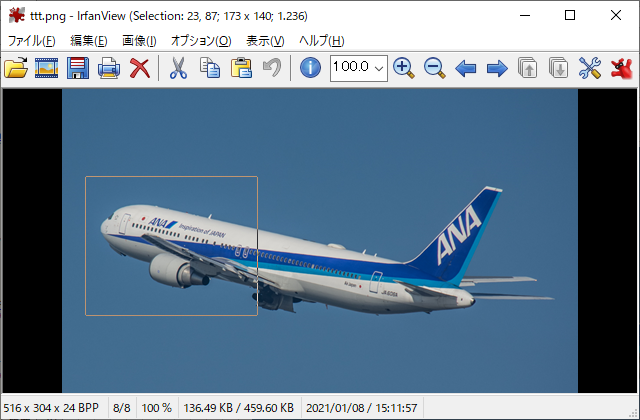The width and height of the screenshot is (640, 420).
Task: Print the image using the printer icon
Action: pyautogui.click(x=109, y=68)
